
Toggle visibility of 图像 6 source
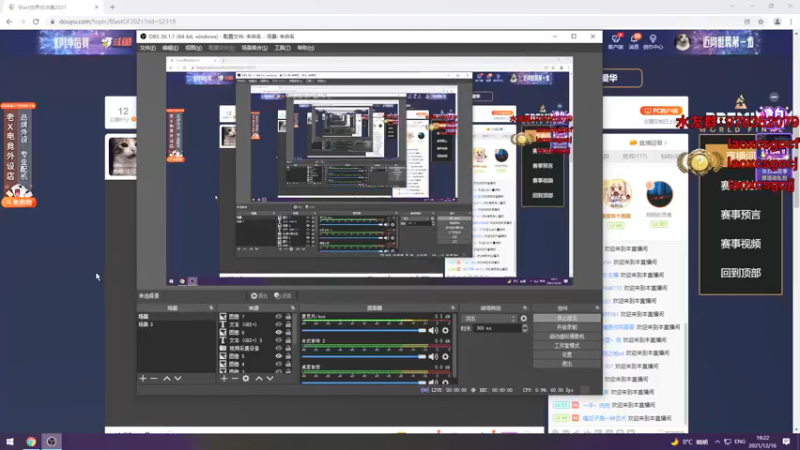point(279,332)
